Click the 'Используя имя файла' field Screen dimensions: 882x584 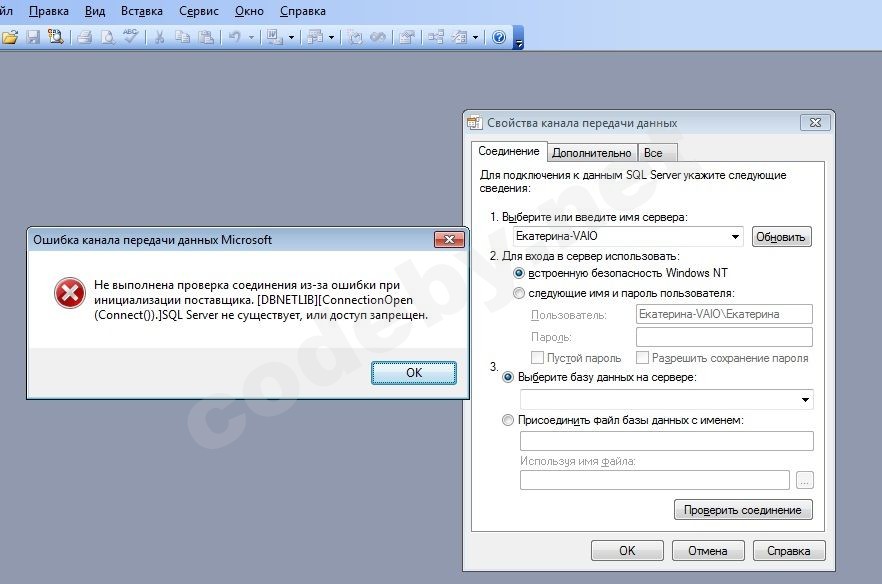coord(655,480)
